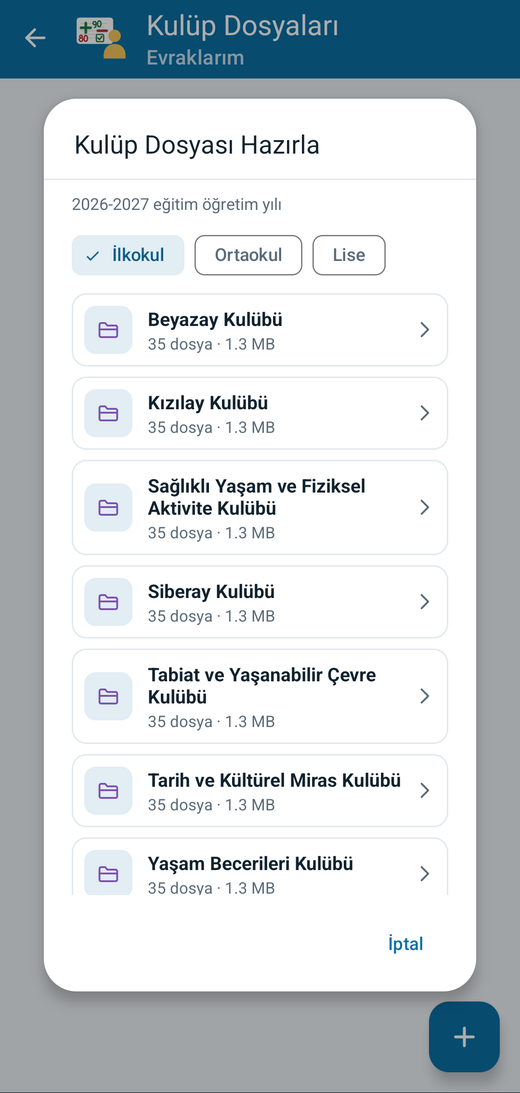Select Tarih ve Kültürel Miras Kulübü title
The height and width of the screenshot is (1093, 520).
click(x=274, y=780)
